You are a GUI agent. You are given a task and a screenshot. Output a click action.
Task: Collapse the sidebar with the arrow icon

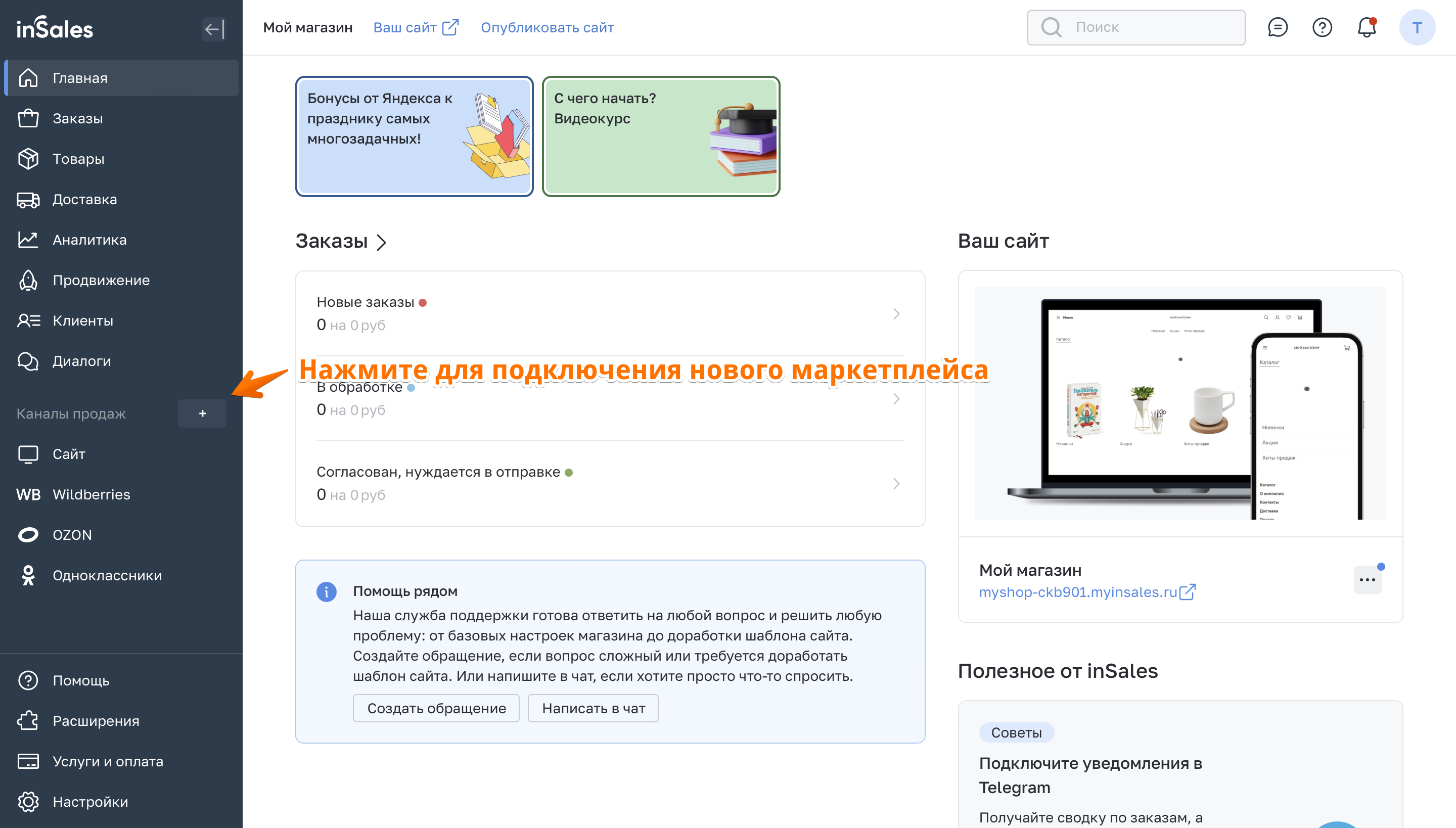pyautogui.click(x=214, y=29)
